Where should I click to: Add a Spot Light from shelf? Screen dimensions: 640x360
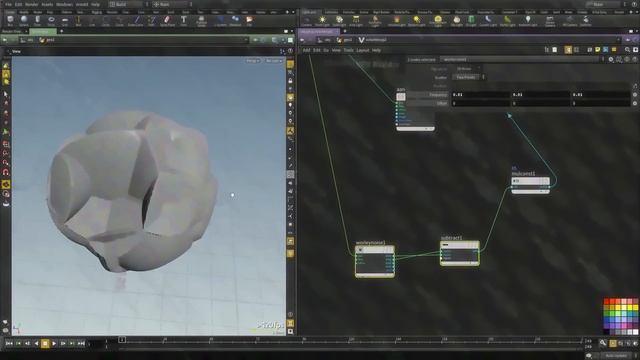[339, 20]
